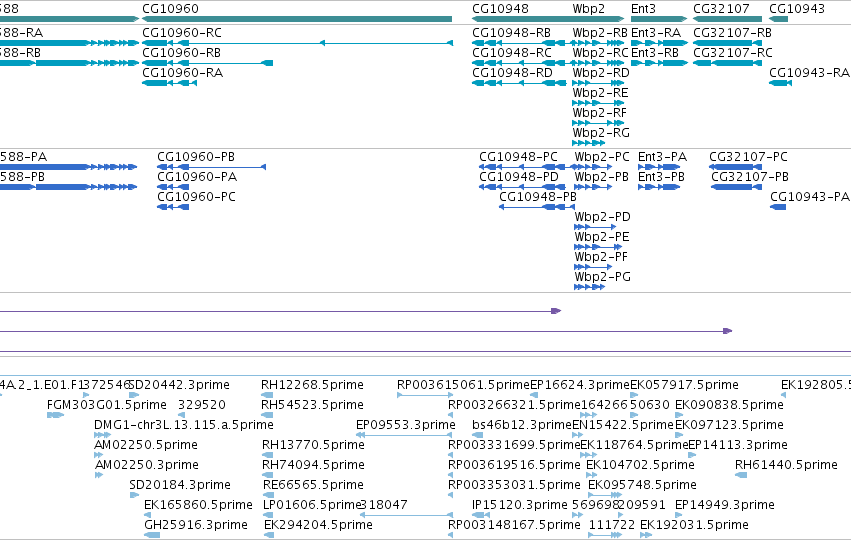Select protein CG10960-PB label

pyautogui.click(x=196, y=157)
